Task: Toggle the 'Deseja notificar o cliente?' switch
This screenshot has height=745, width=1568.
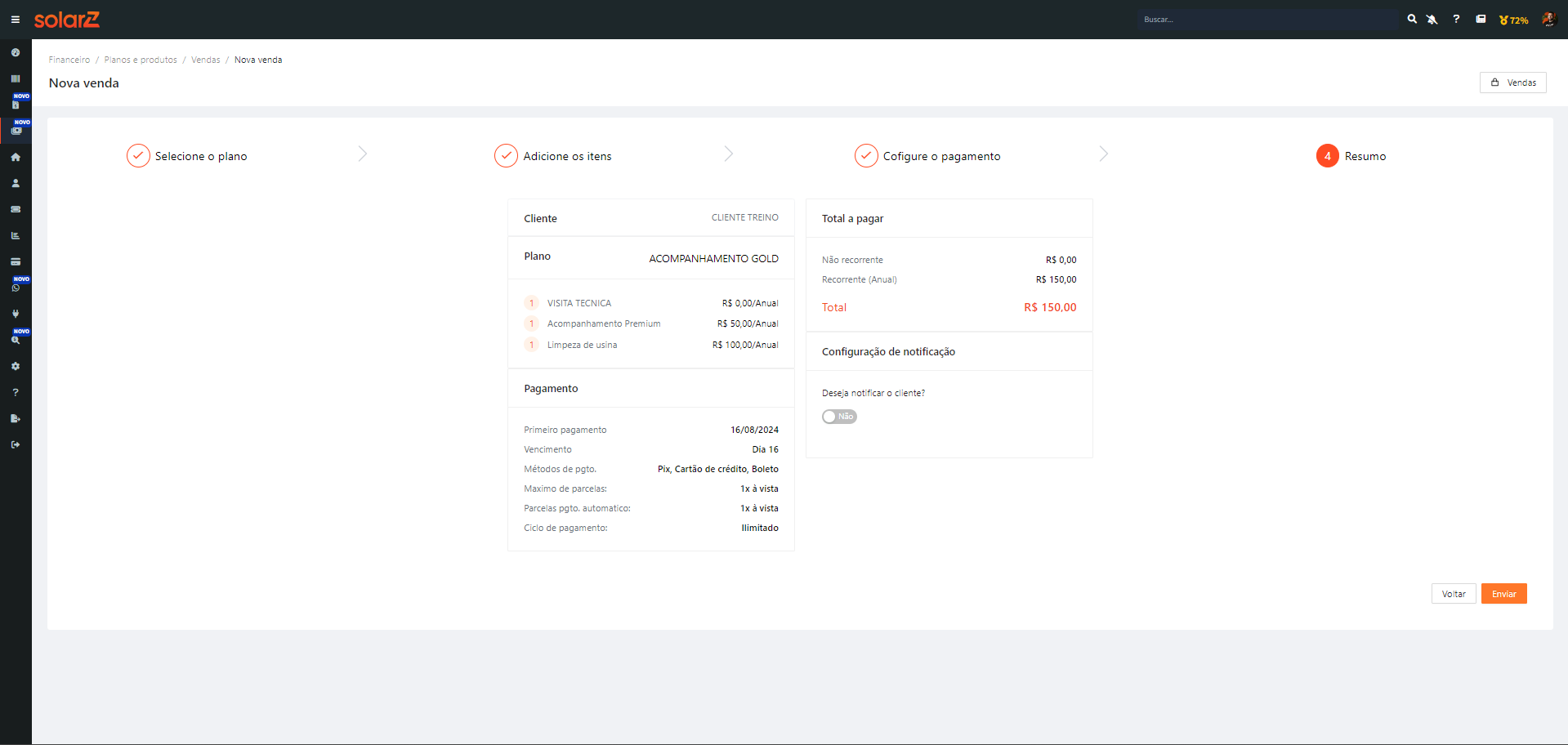Action: [x=839, y=417]
